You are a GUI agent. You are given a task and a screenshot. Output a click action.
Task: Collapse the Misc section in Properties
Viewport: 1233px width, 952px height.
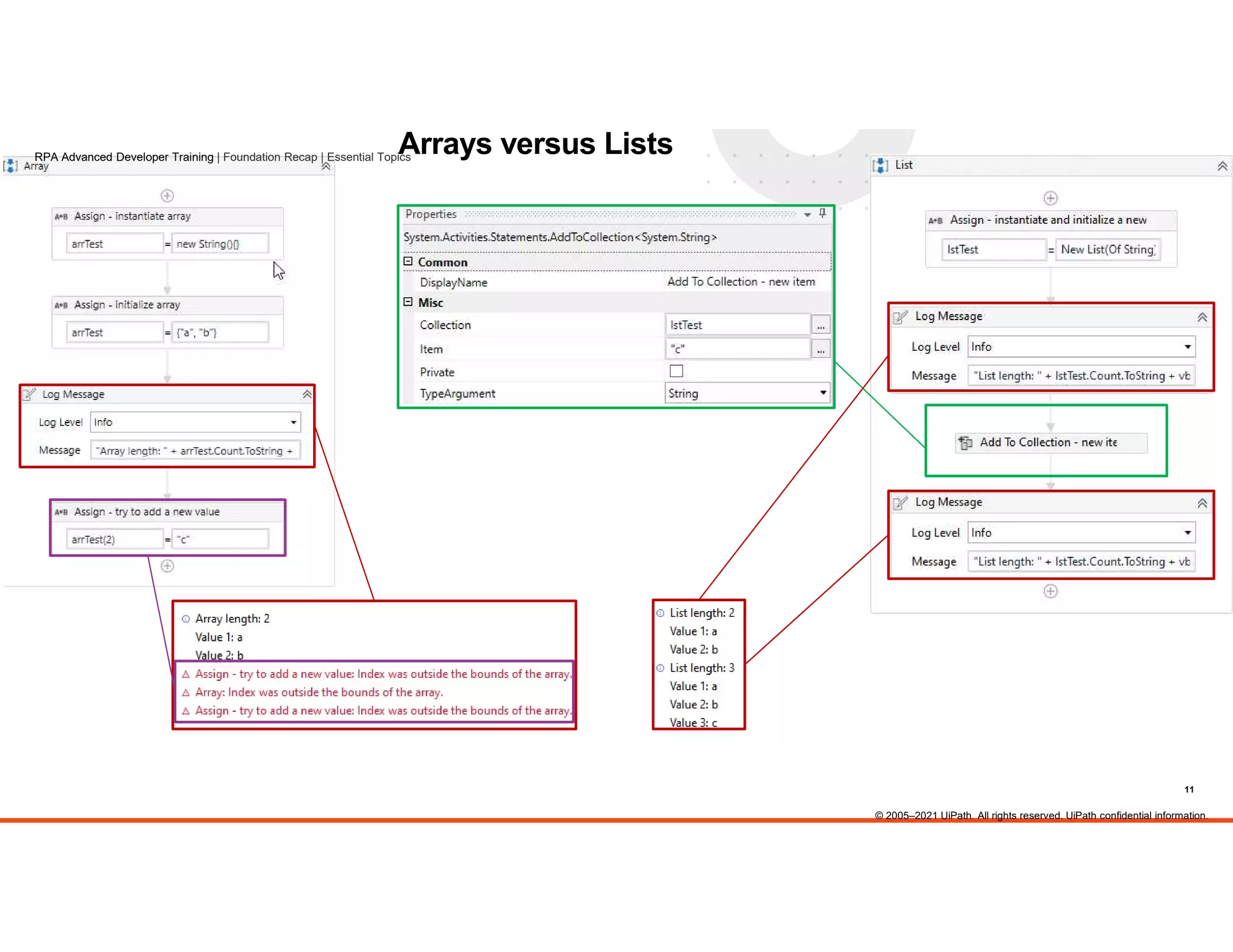coord(408,301)
